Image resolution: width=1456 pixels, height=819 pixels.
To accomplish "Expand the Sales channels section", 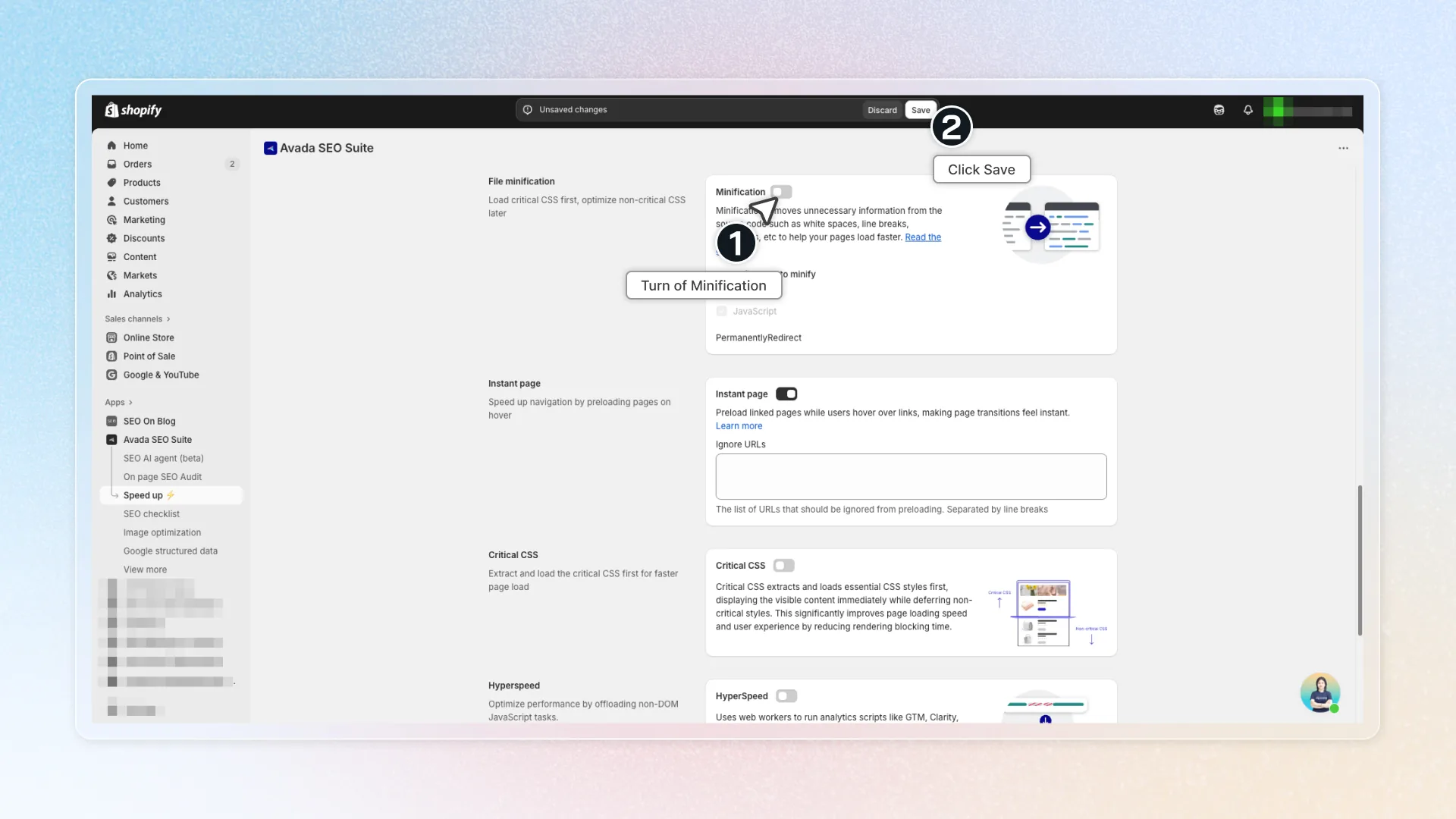I will (137, 319).
